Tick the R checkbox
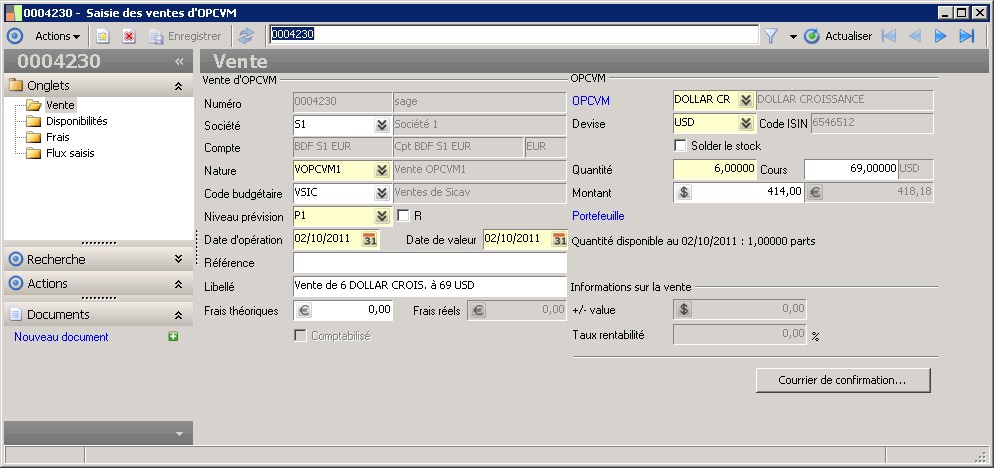The width and height of the screenshot is (994, 468). pos(403,215)
